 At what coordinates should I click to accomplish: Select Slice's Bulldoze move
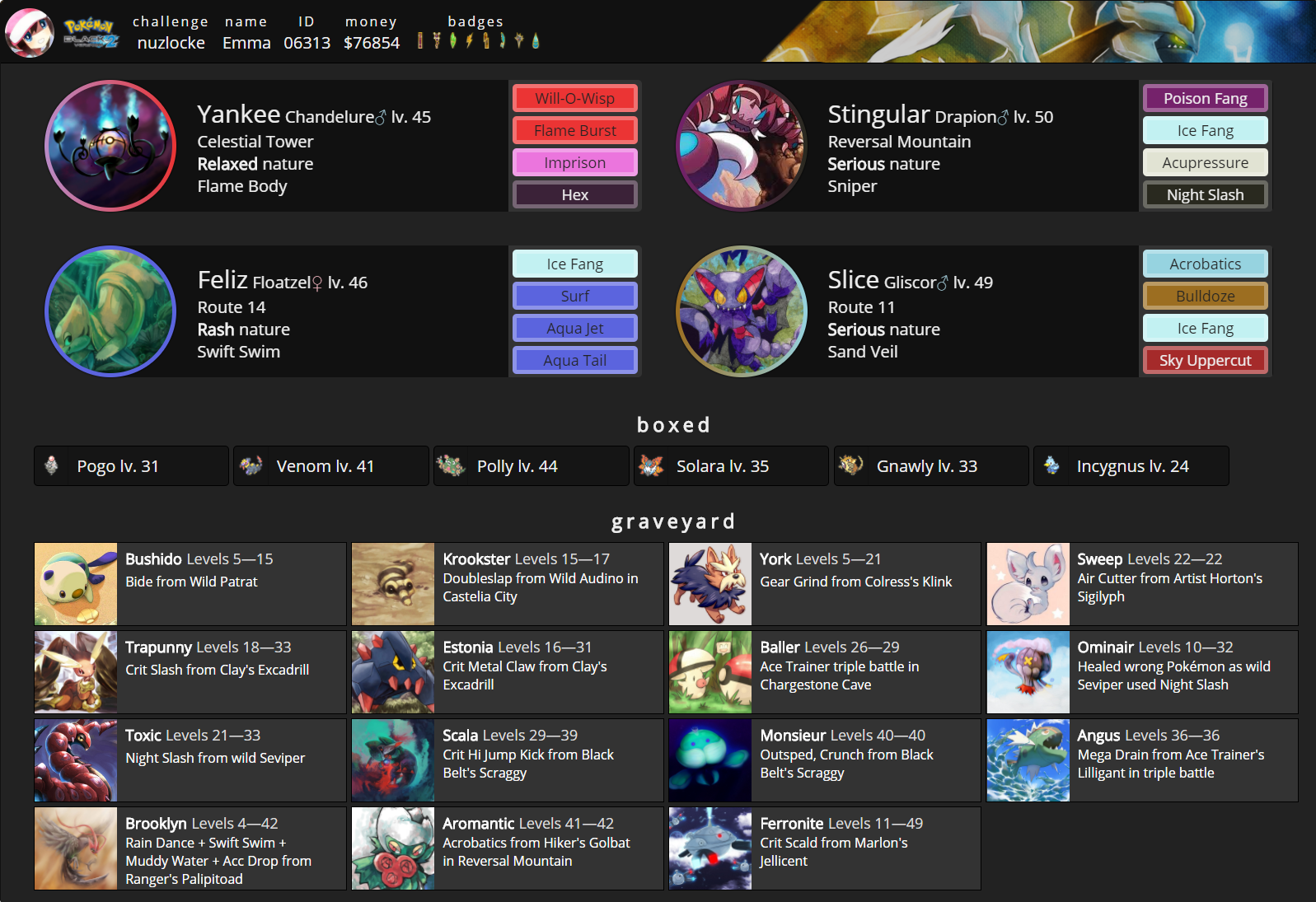pyautogui.click(x=1206, y=297)
